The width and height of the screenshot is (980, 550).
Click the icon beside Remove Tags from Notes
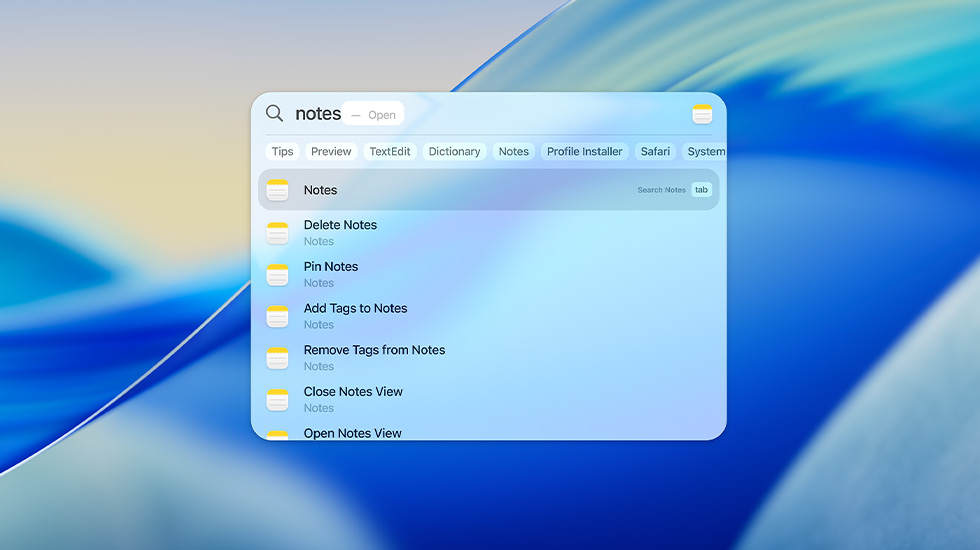pyautogui.click(x=278, y=358)
